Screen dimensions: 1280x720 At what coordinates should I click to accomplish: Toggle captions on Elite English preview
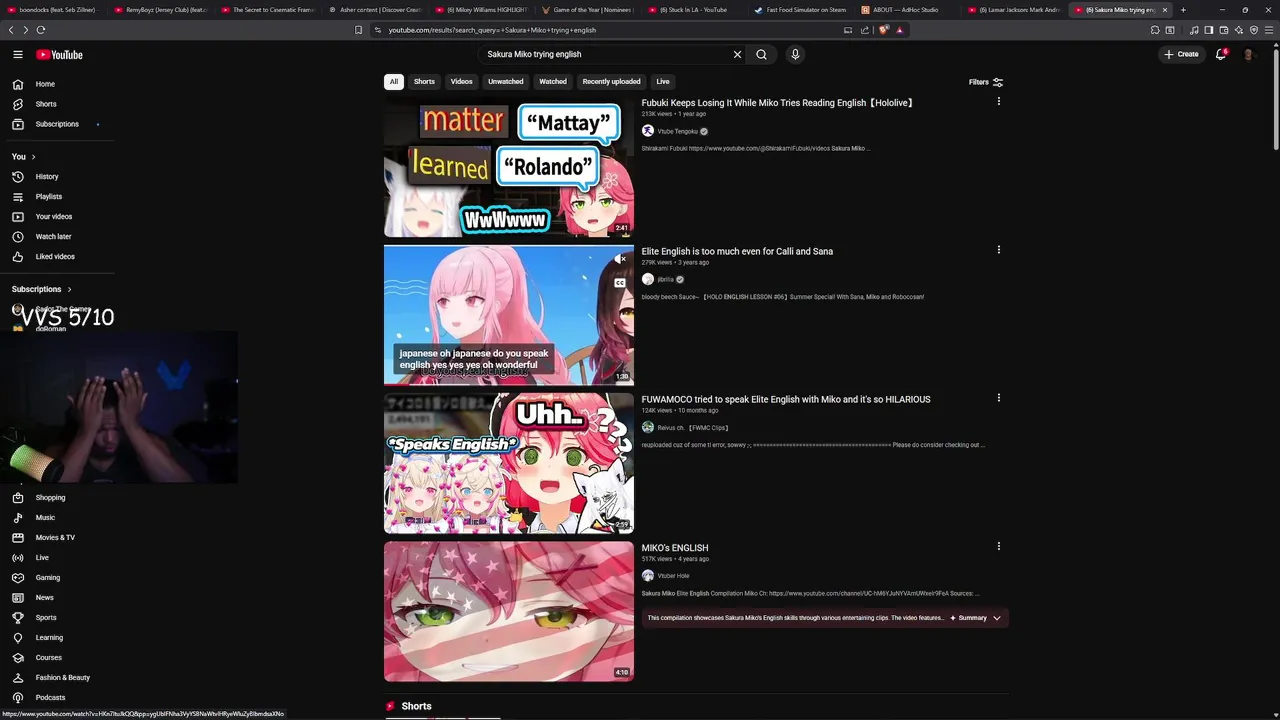point(620,283)
